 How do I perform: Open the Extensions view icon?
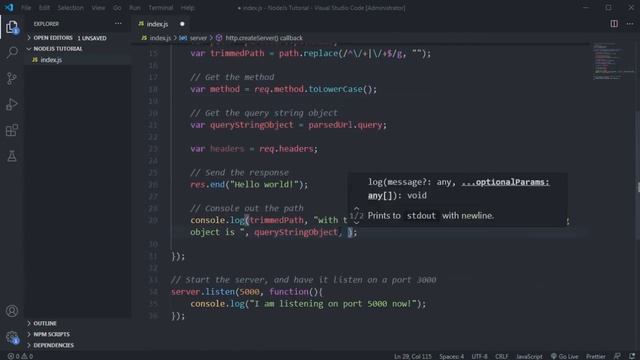tap(12, 131)
